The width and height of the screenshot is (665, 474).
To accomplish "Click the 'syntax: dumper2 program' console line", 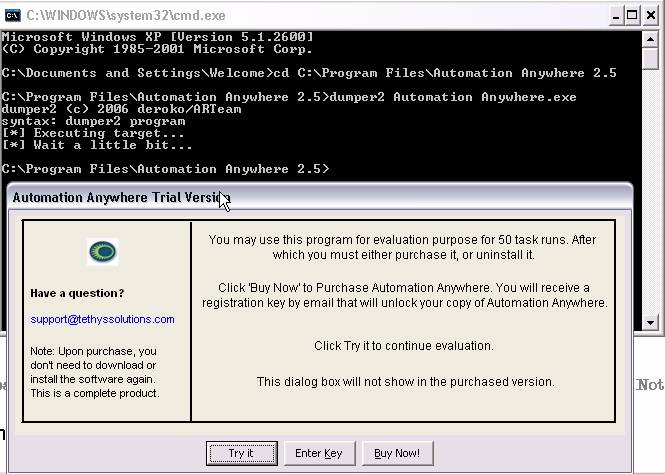I will click(93, 121).
